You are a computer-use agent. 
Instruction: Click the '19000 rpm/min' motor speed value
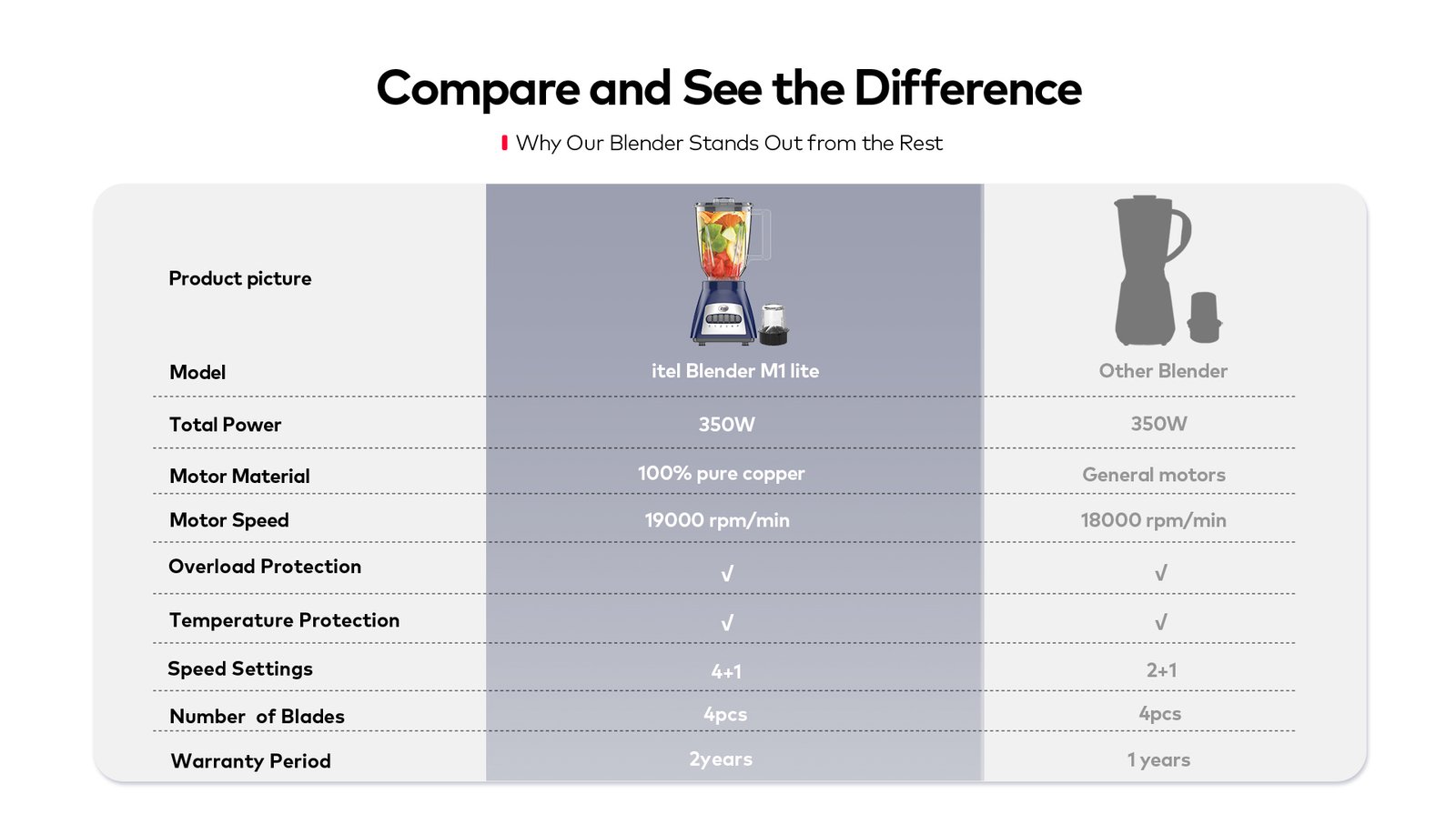717,520
